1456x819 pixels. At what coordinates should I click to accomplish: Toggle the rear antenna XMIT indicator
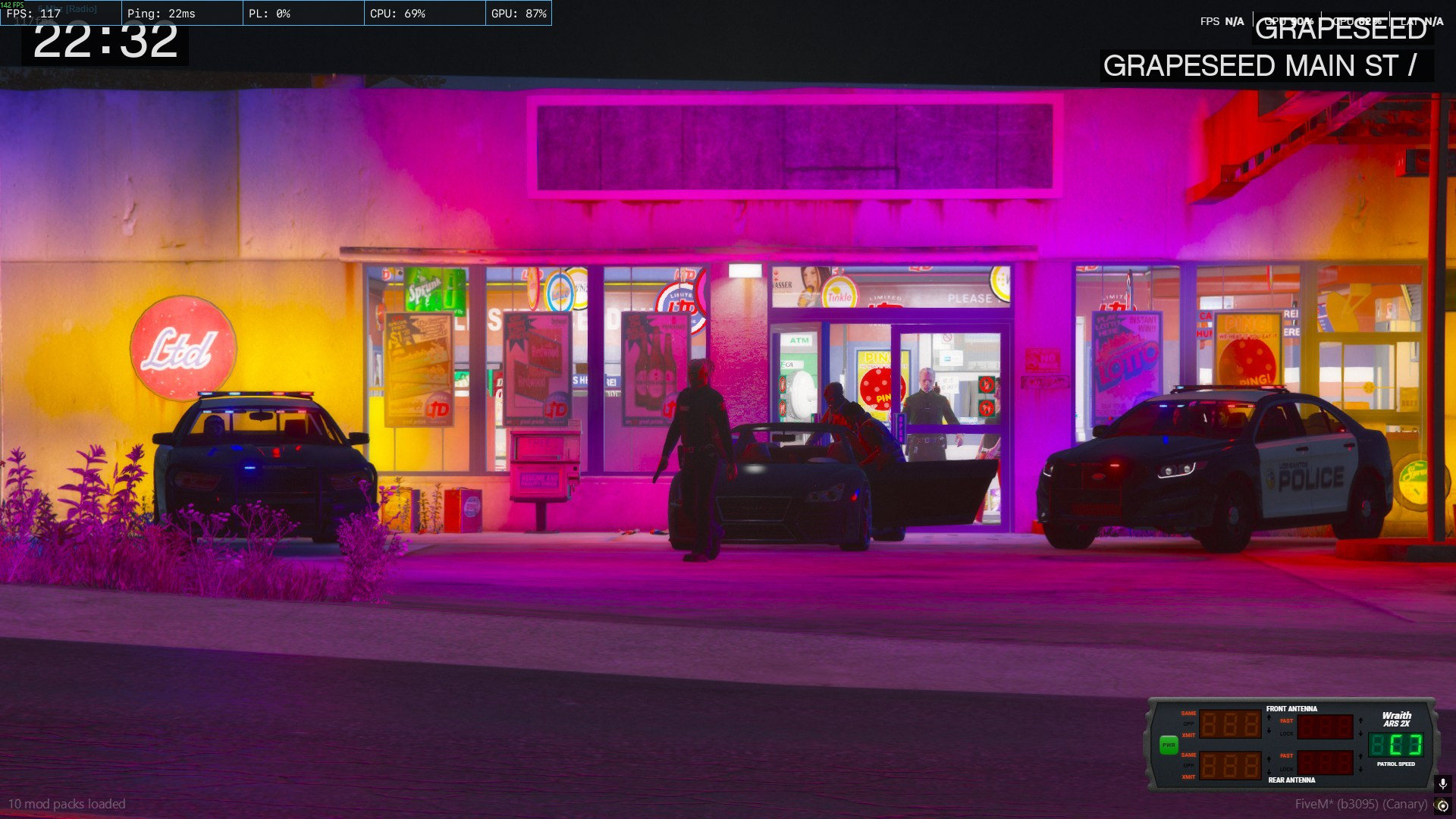(x=1188, y=777)
